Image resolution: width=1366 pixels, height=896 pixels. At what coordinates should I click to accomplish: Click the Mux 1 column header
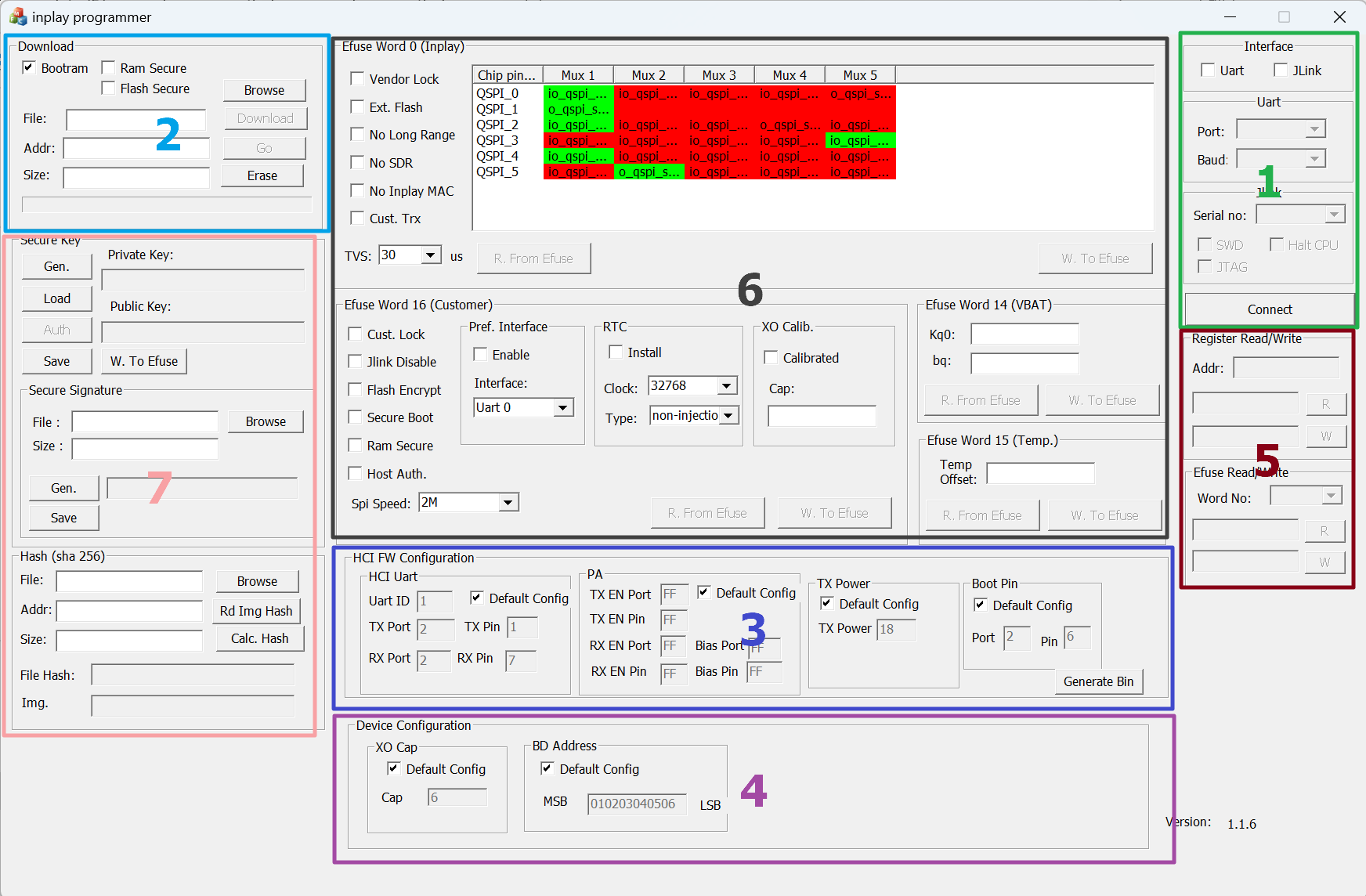tap(578, 75)
